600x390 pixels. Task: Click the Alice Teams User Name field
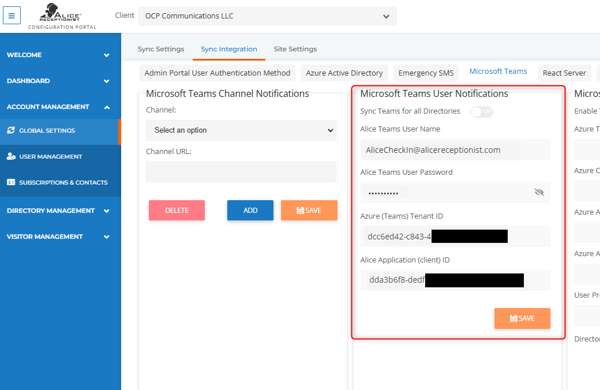tap(455, 150)
